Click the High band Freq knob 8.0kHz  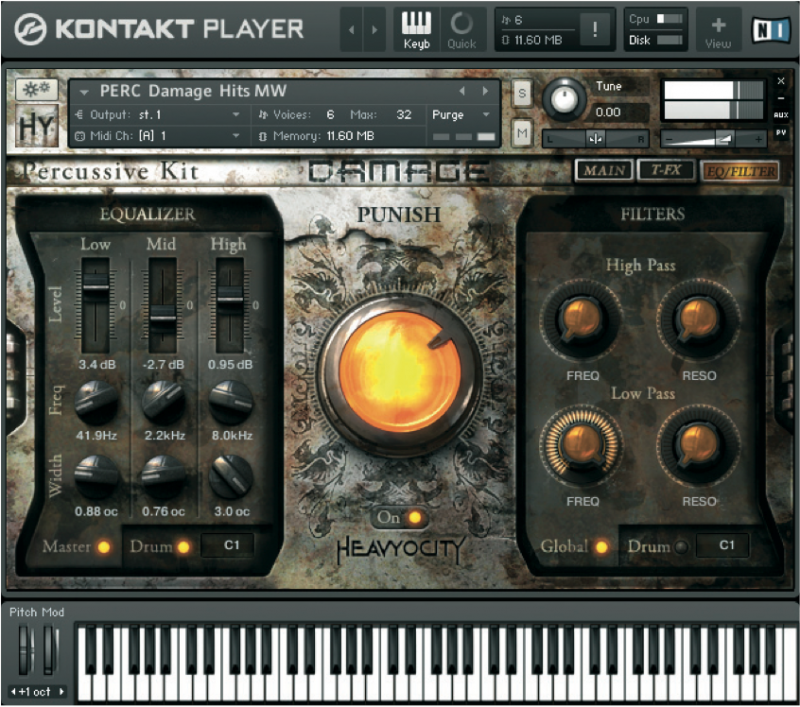click(231, 403)
